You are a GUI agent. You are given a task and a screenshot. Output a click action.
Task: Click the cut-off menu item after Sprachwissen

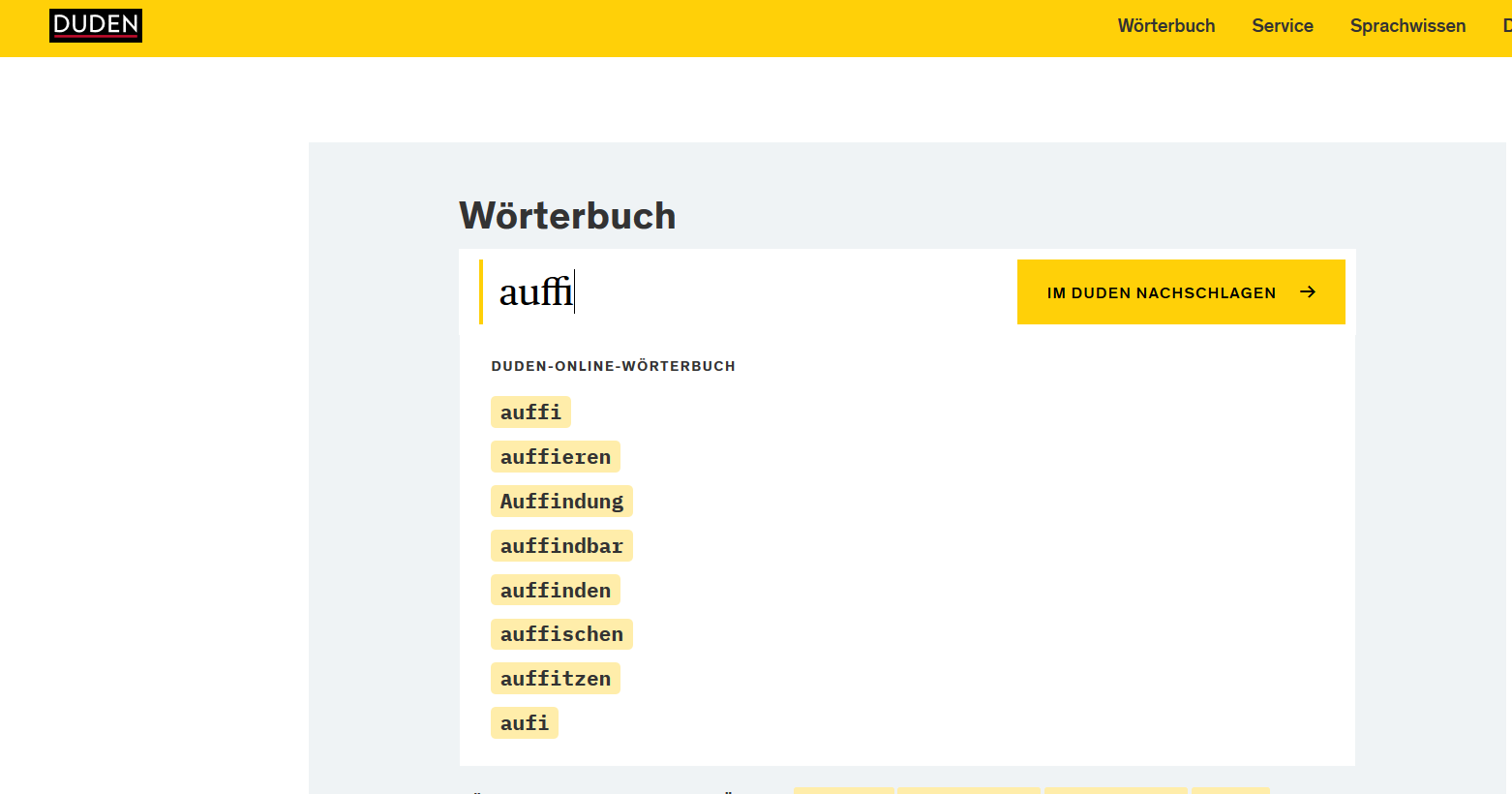click(x=1506, y=26)
